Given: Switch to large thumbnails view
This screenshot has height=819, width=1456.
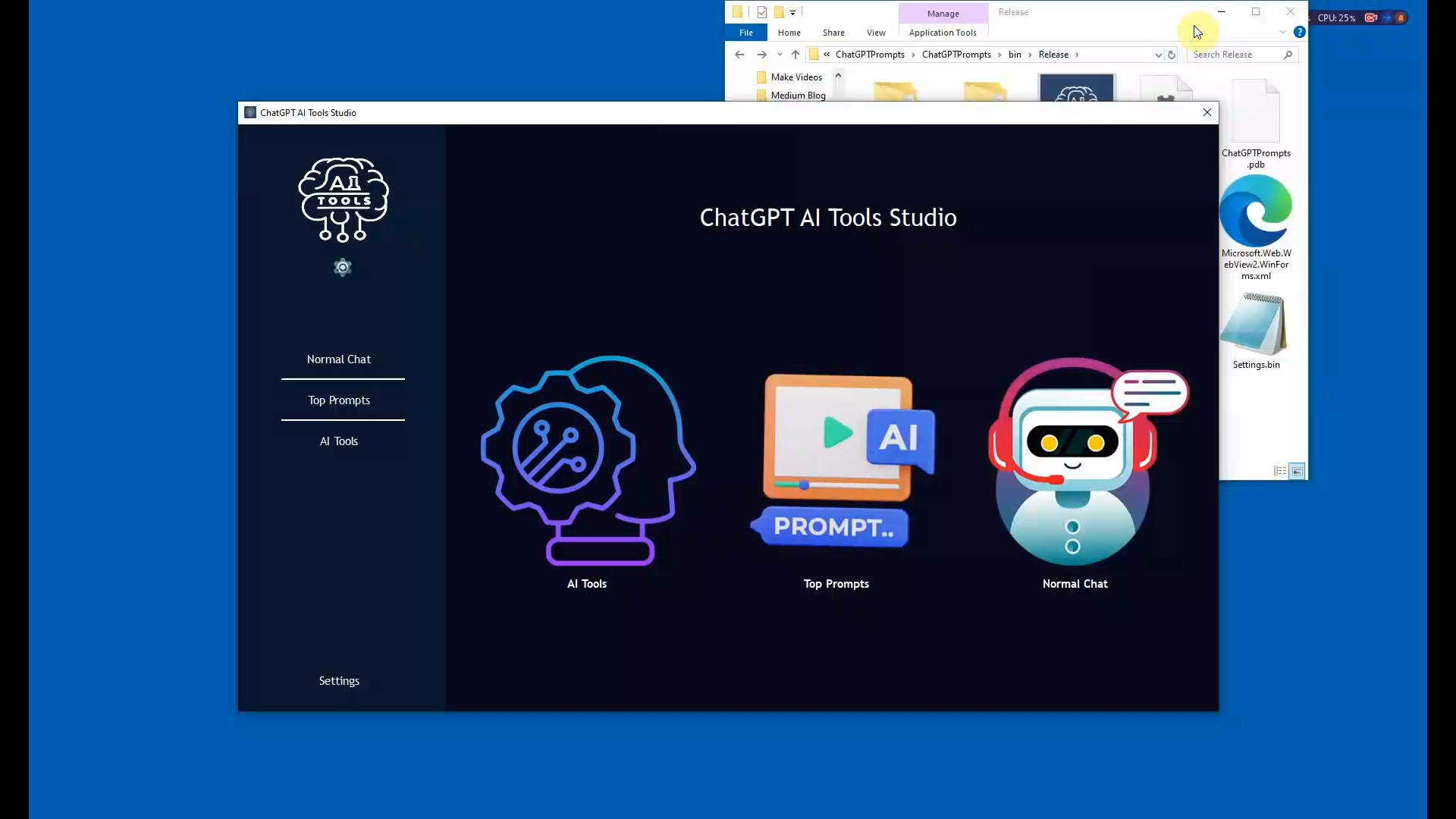Looking at the screenshot, I should (1297, 471).
